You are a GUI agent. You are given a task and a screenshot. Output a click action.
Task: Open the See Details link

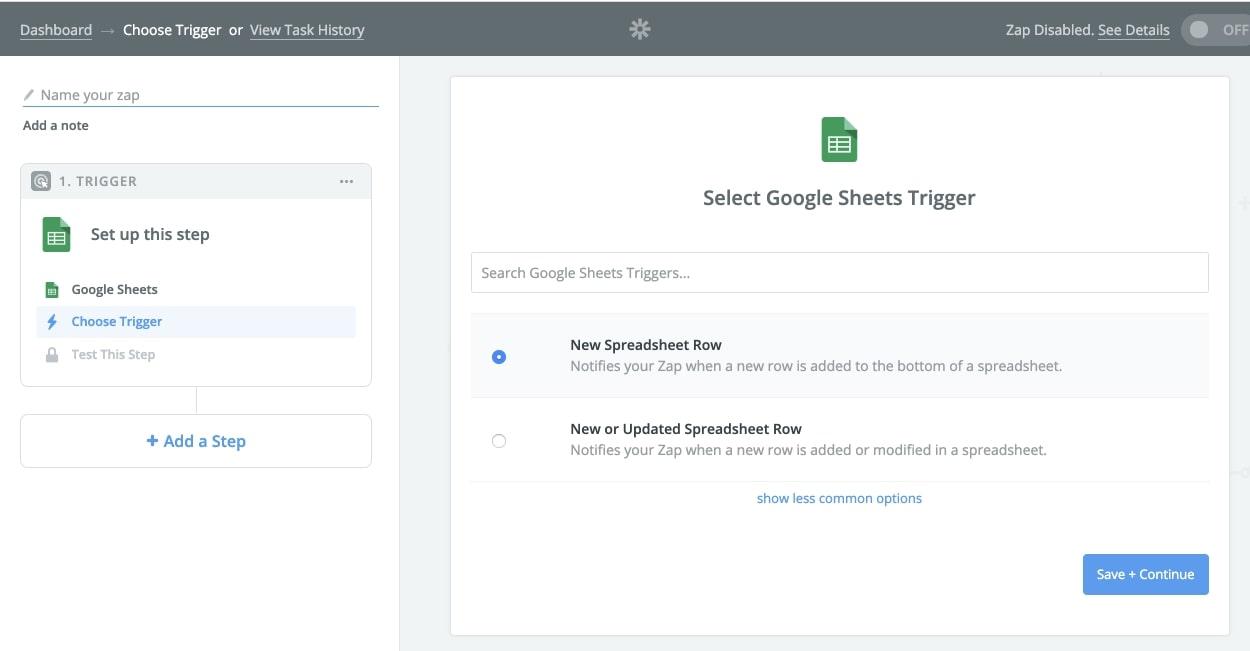tap(1134, 30)
